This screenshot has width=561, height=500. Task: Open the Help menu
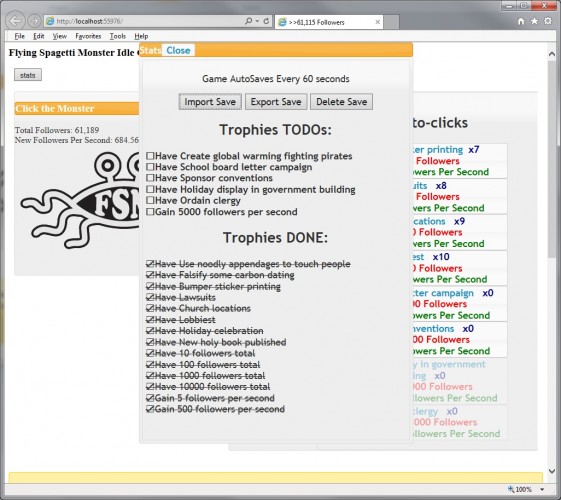tap(141, 36)
